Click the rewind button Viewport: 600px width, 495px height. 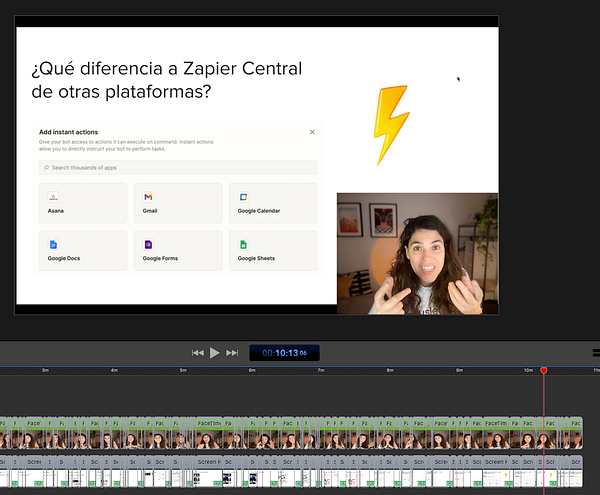point(198,353)
